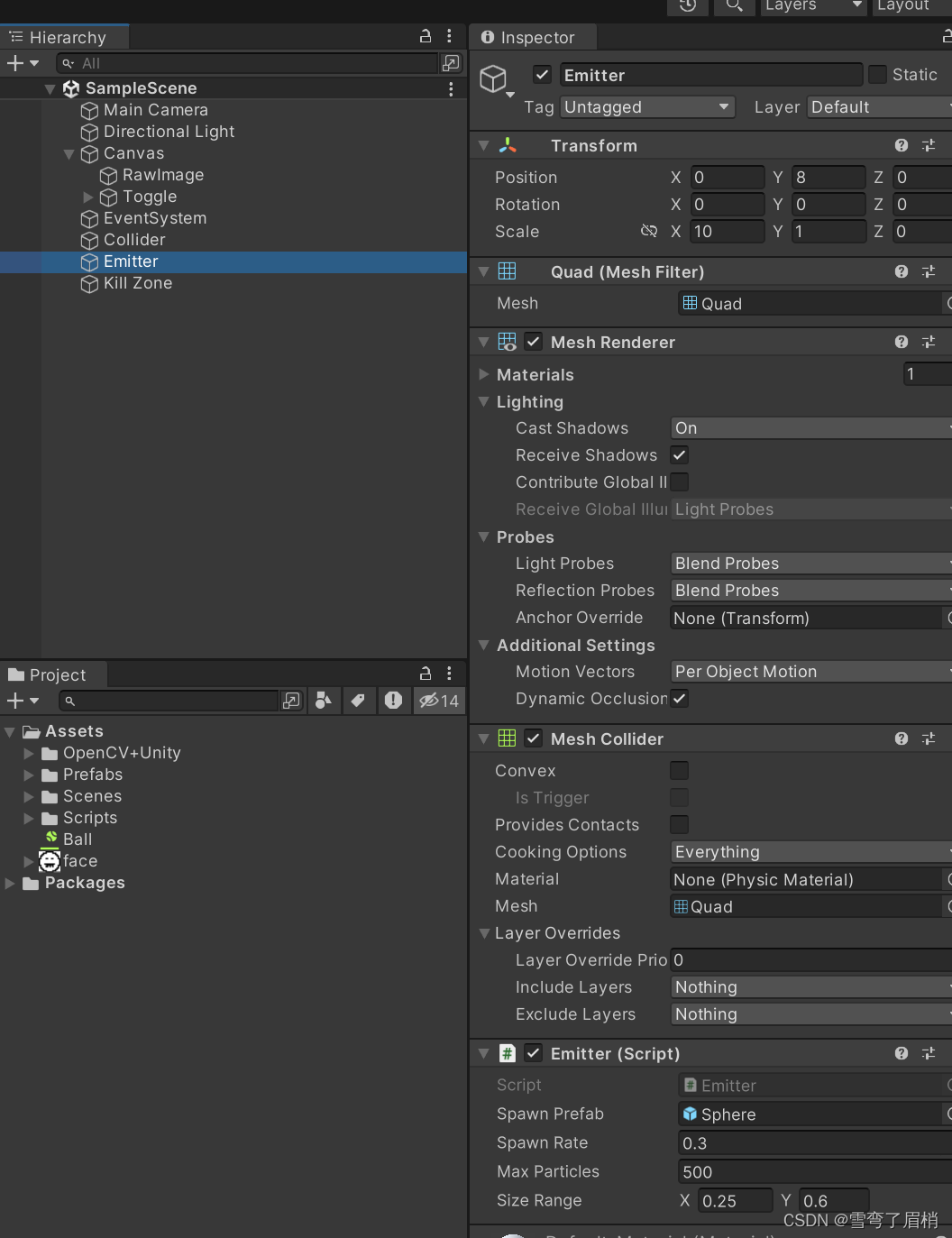Open the Exclude Layers dropdown
Image resolution: width=952 pixels, height=1238 pixels.
point(811,1014)
